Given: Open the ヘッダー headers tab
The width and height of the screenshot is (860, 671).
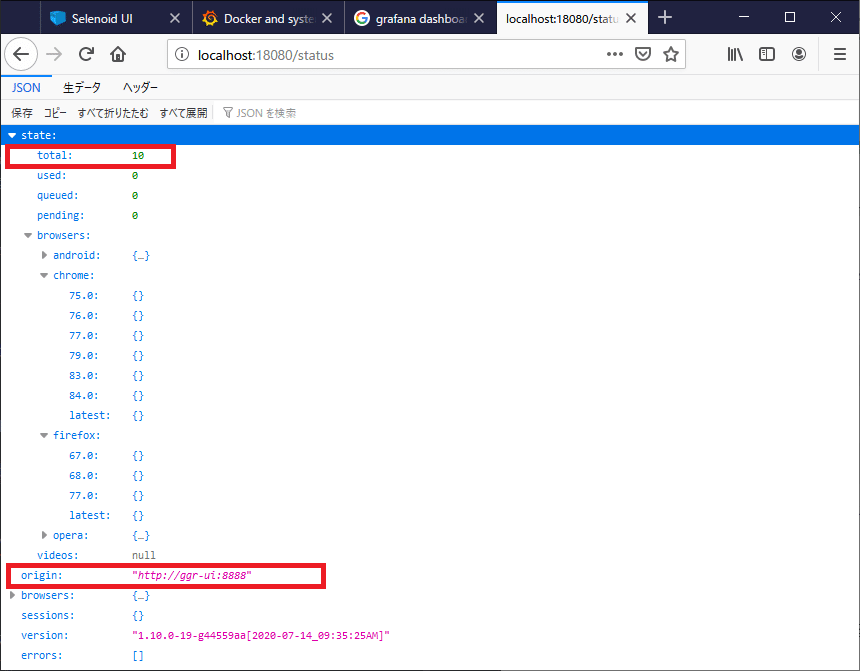Looking at the screenshot, I should [140, 87].
